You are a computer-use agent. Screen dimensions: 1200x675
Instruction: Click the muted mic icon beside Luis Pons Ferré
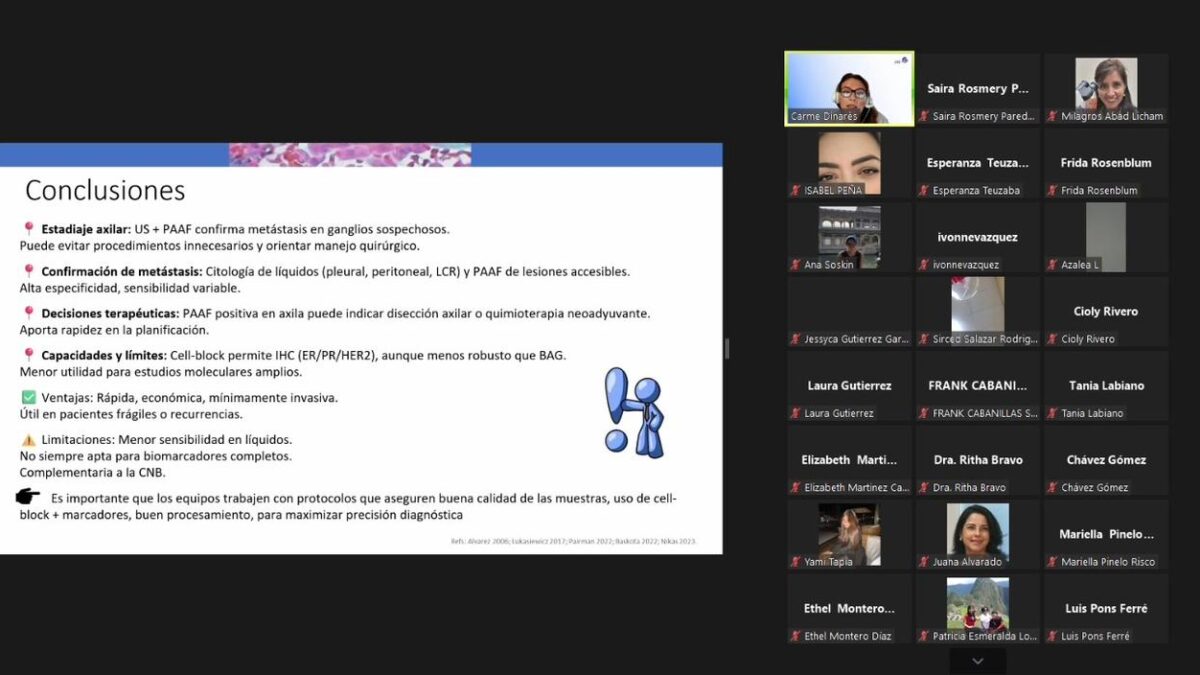(1052, 636)
